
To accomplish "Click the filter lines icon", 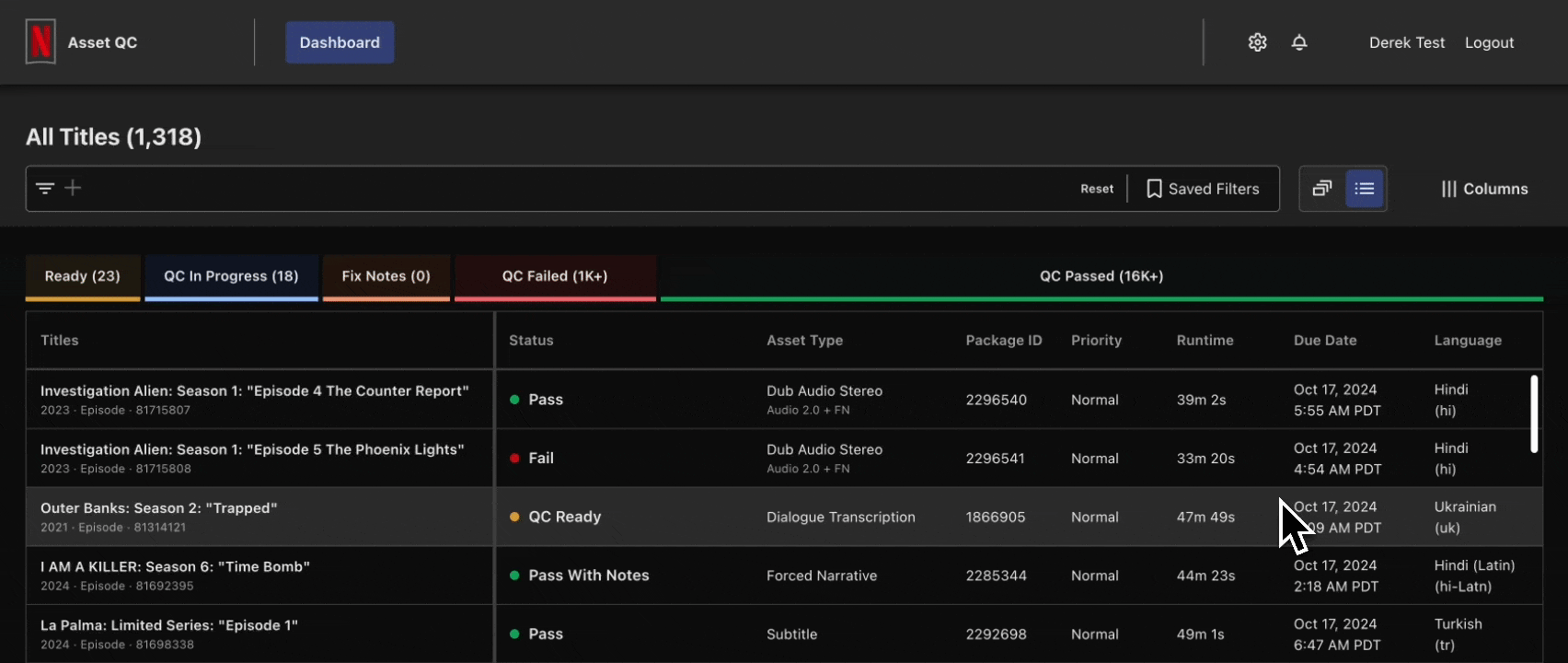I will click(x=45, y=188).
